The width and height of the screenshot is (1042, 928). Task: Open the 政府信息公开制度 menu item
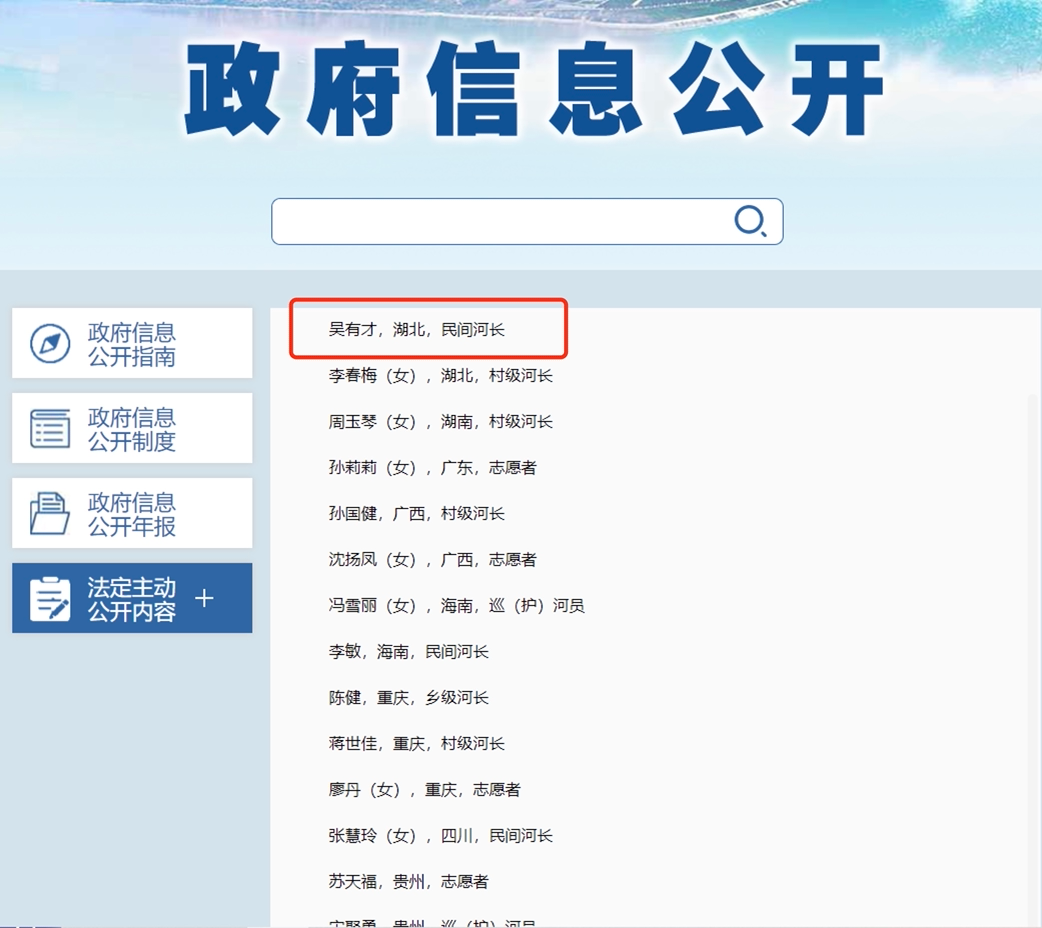tap(132, 429)
